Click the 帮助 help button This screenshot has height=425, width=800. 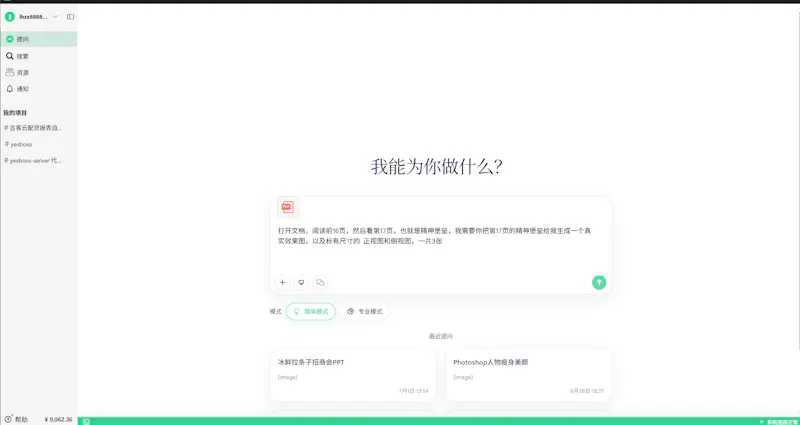click(x=16, y=419)
